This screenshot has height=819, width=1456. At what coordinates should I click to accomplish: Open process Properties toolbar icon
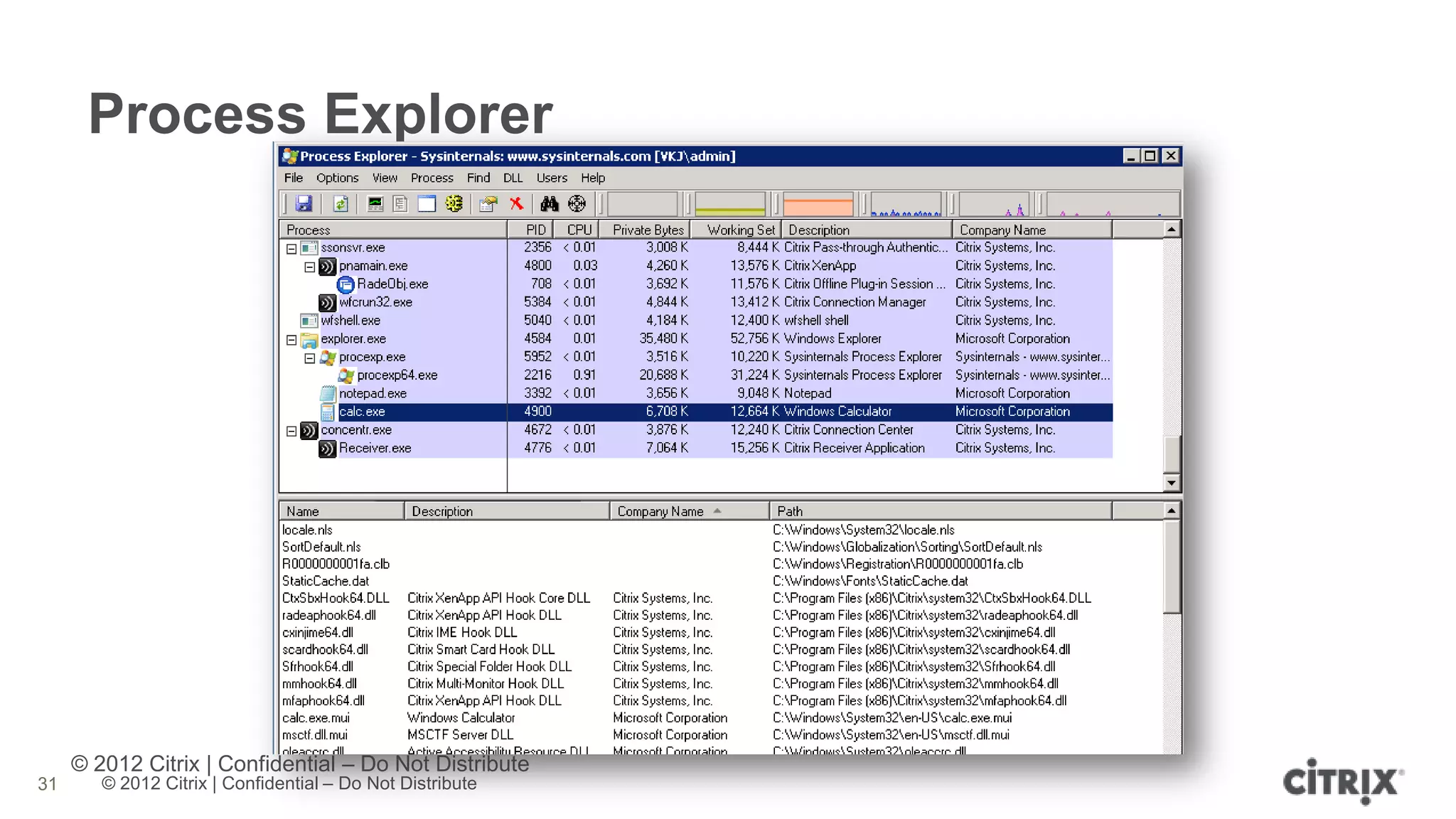tap(488, 204)
